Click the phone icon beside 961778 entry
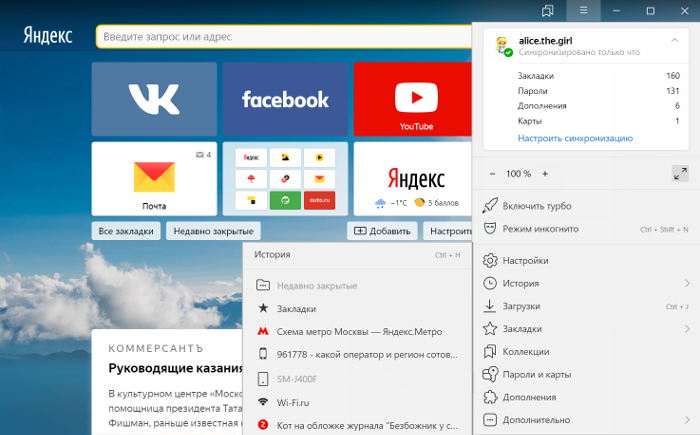 coord(263,354)
